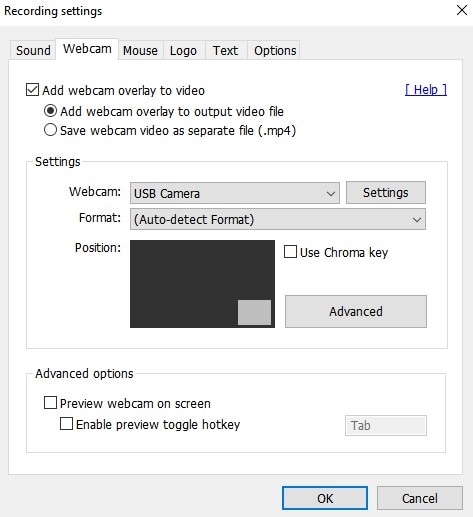
Task: Uncheck Add webcam overlay to video
Action: click(32, 90)
